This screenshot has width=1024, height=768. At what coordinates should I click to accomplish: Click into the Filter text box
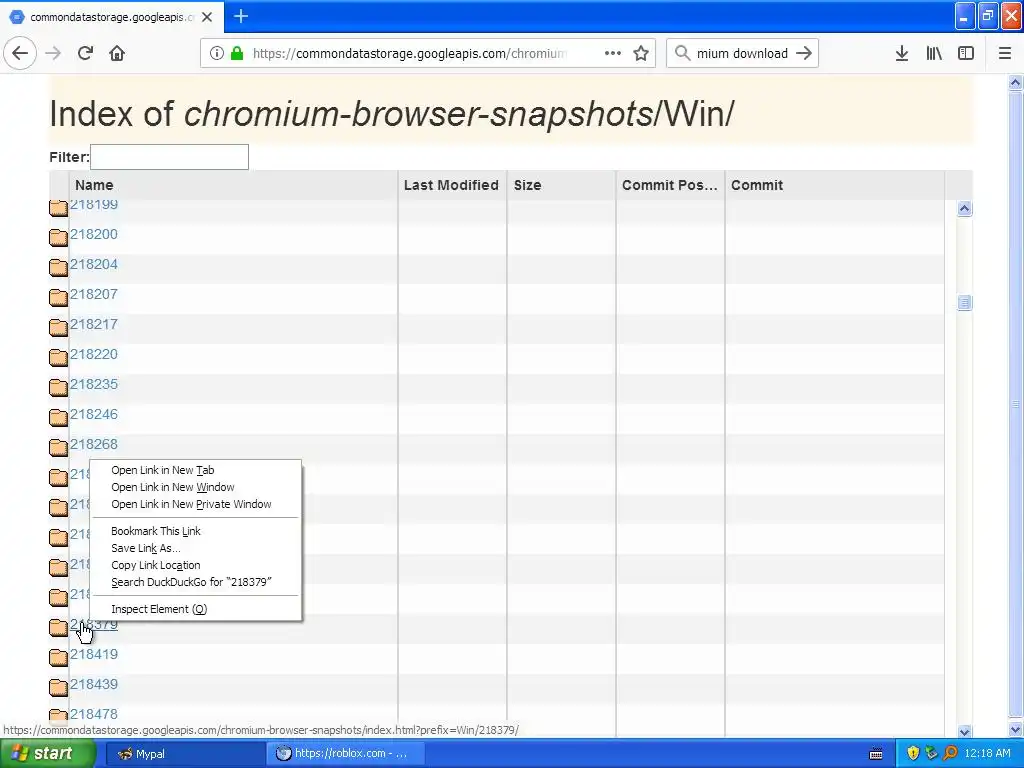click(169, 157)
